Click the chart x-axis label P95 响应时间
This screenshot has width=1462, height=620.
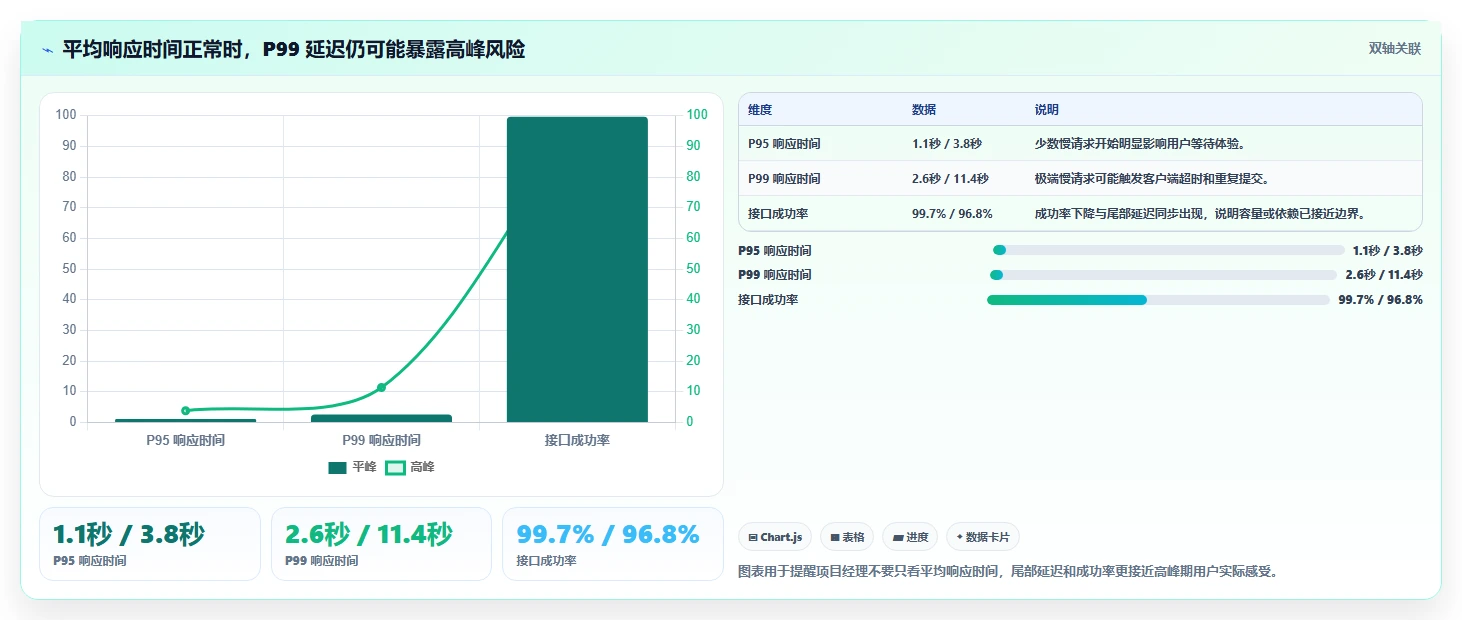click(185, 440)
